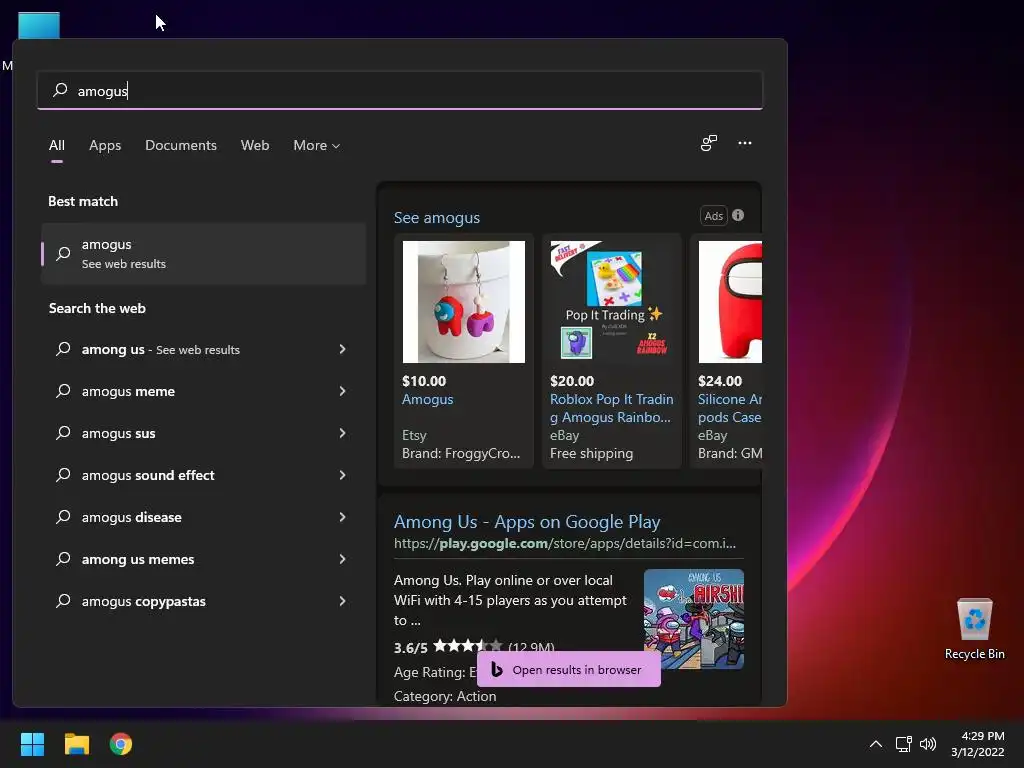Launch Google Chrome from taskbar
This screenshot has width=1024, height=768.
pos(121,744)
